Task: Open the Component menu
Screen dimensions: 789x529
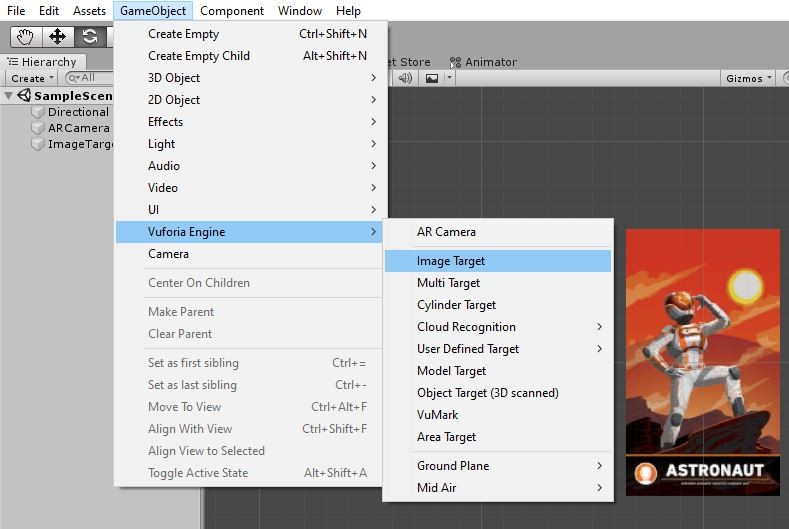Action: click(231, 11)
